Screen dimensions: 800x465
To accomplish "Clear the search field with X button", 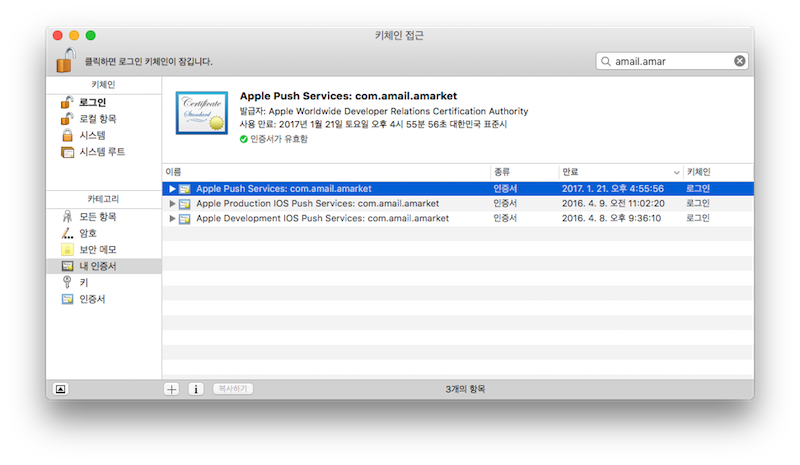I will (739, 61).
